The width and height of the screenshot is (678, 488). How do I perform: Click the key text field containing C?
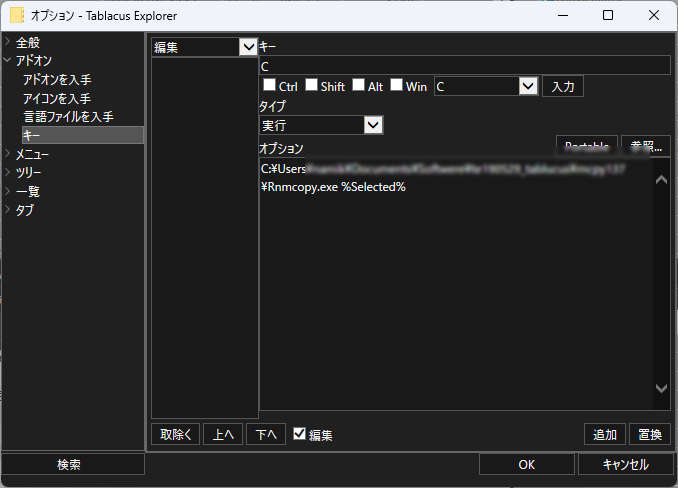coord(465,66)
